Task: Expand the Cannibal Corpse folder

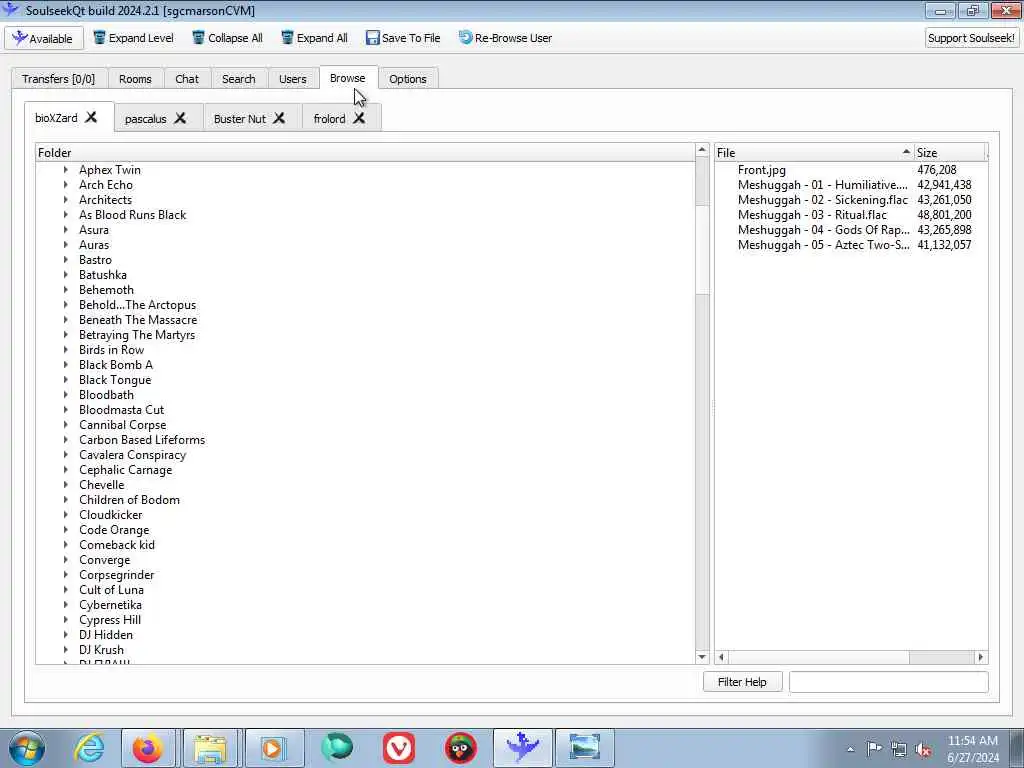Action: [x=65, y=425]
